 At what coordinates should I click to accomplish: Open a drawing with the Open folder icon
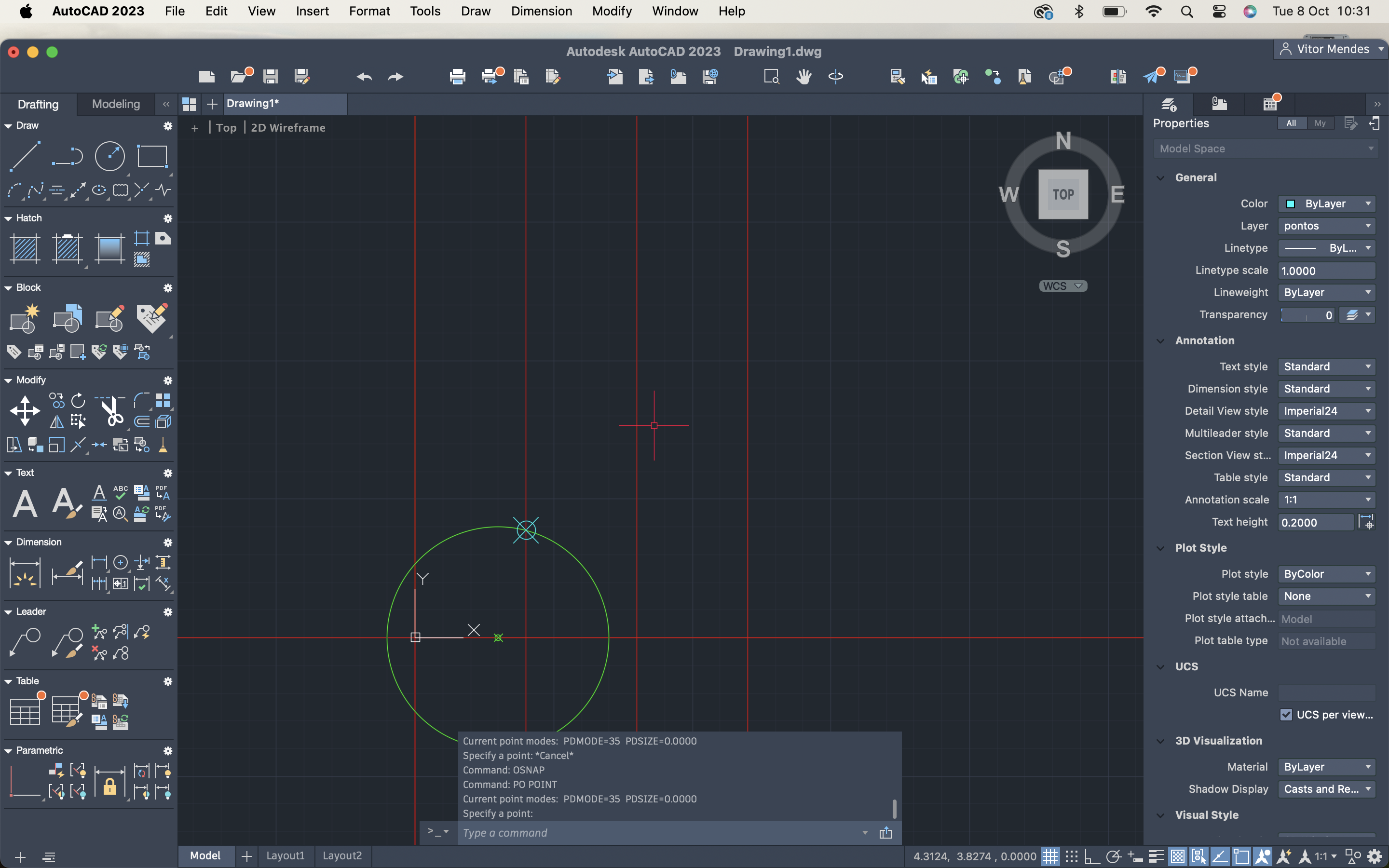240,76
